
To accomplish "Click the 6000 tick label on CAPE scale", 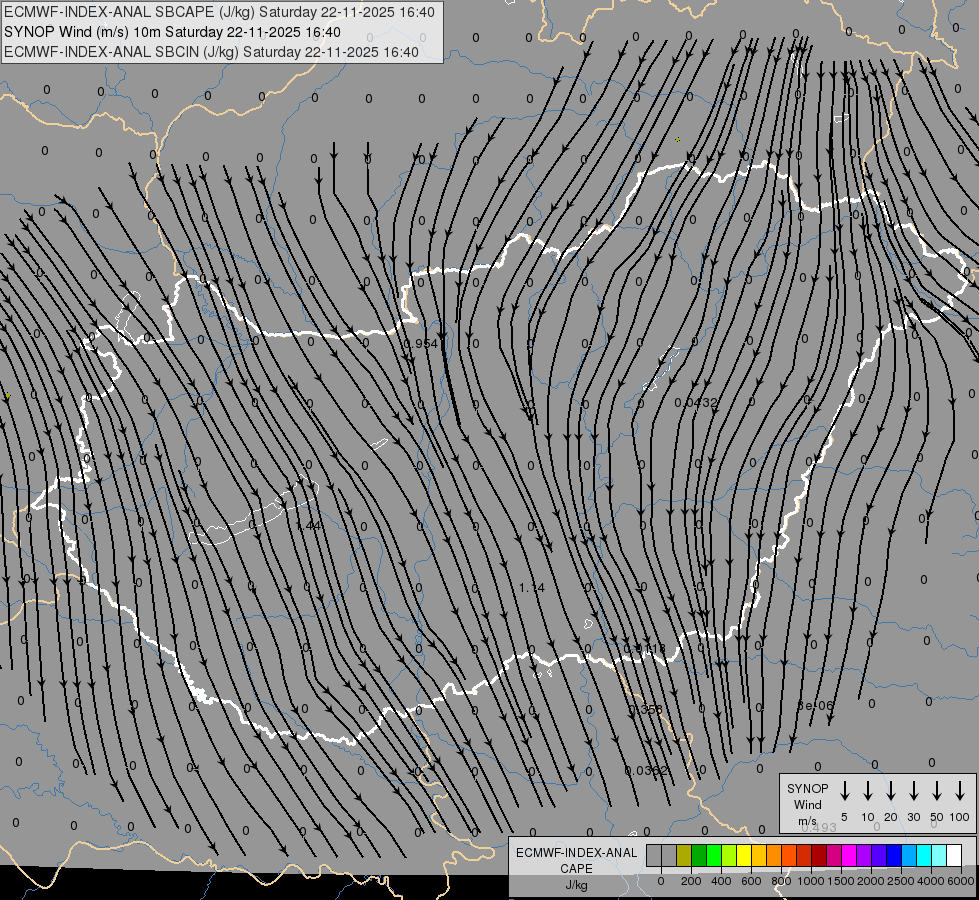I will point(961,881).
